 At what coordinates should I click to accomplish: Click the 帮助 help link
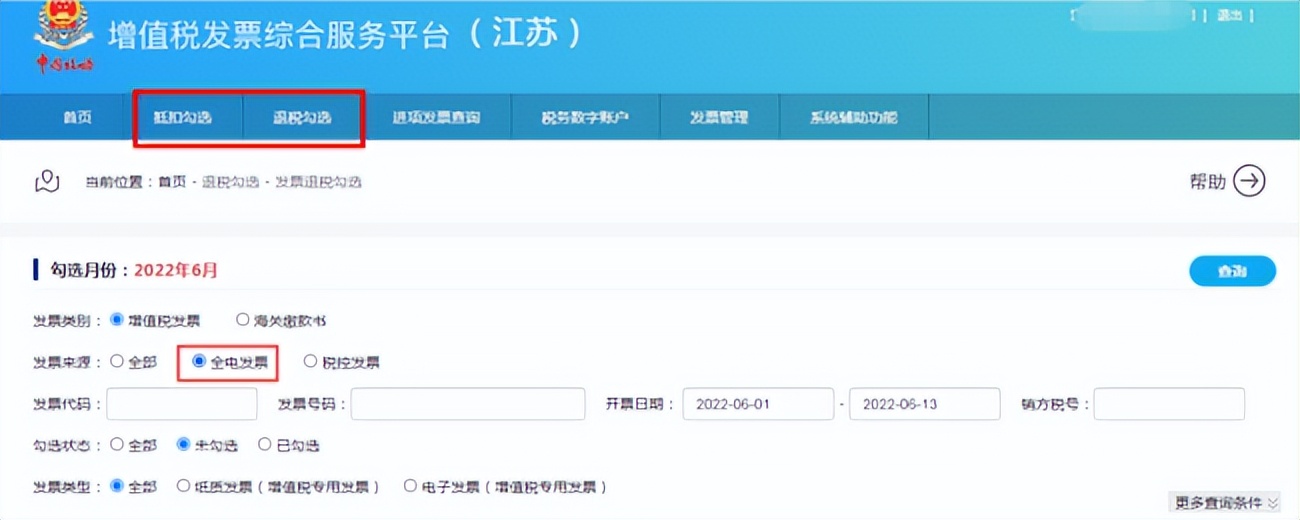pyautogui.click(x=1207, y=182)
